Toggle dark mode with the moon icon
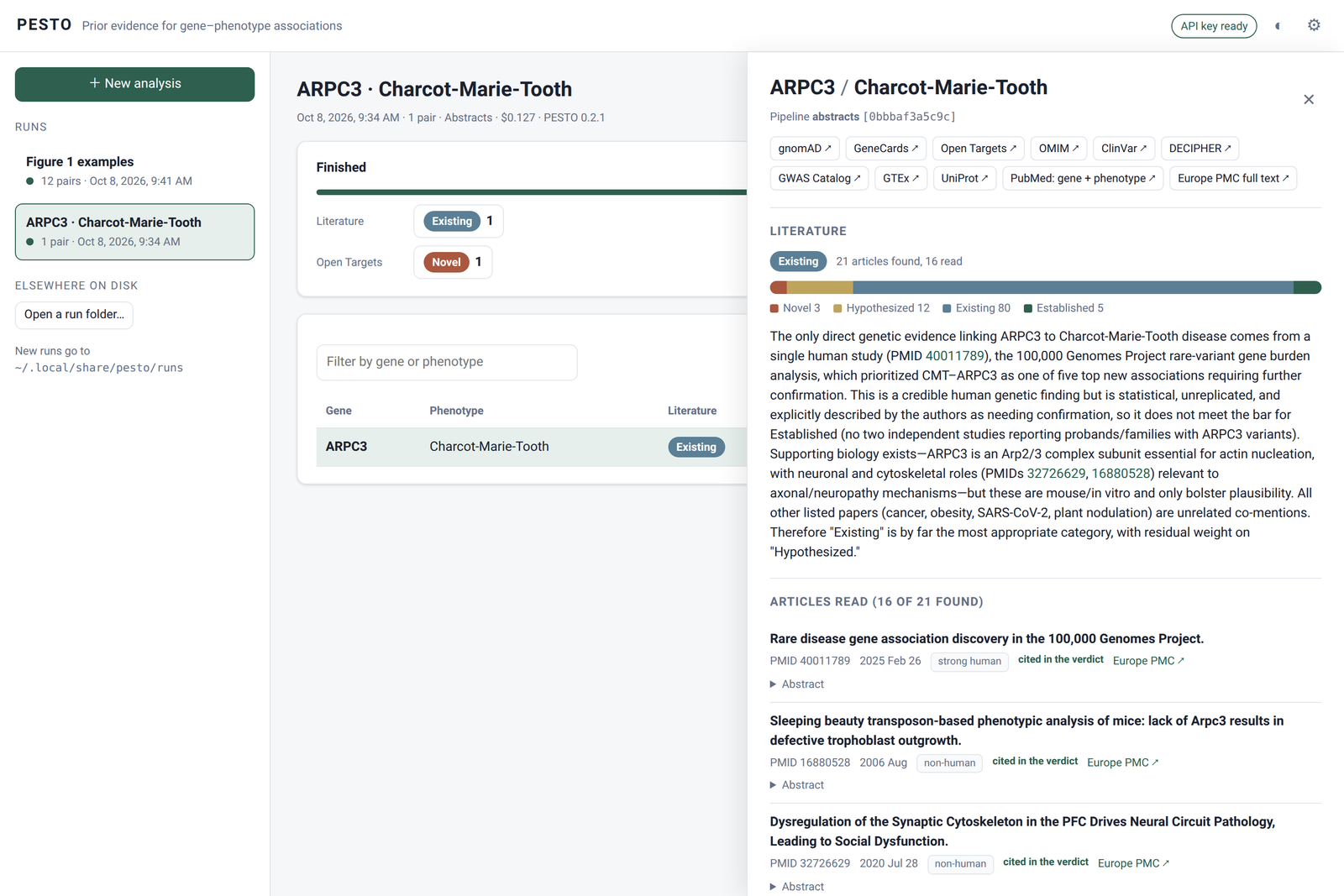The width and height of the screenshot is (1344, 896). 1278,26
